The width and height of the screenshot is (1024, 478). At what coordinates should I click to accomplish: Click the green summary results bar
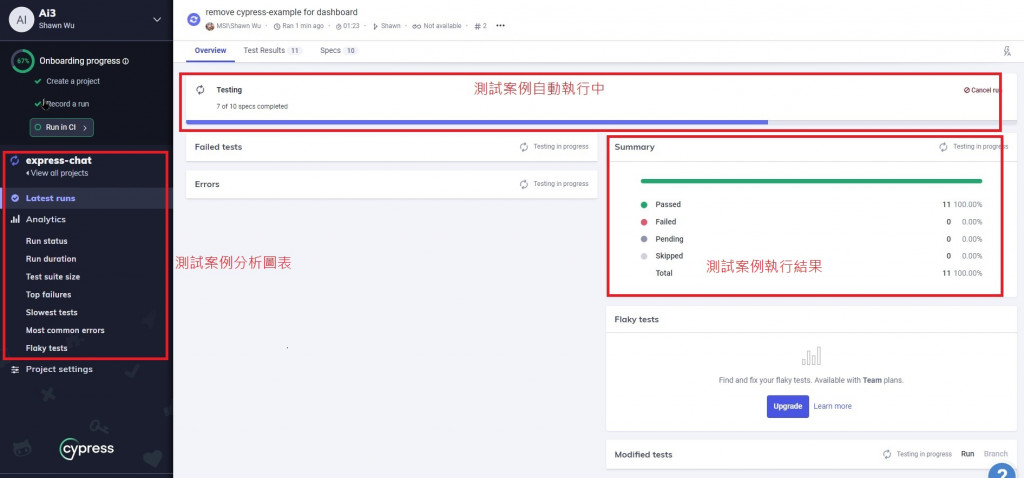[x=811, y=181]
